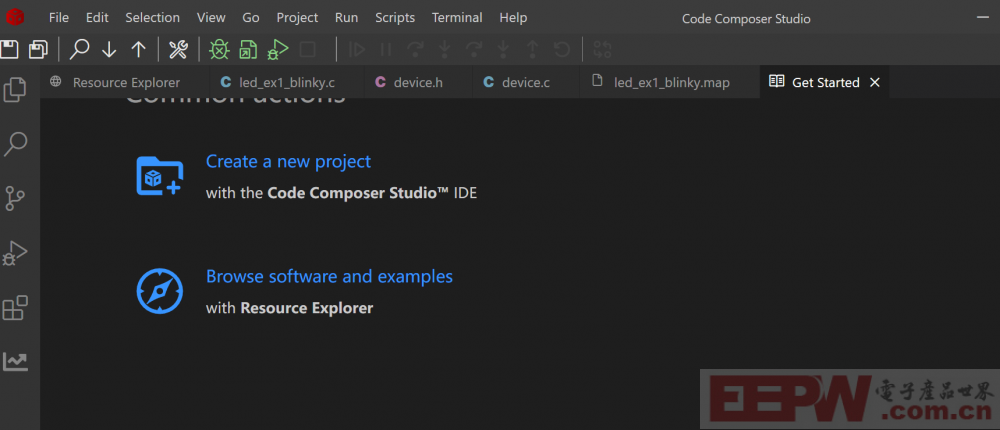Image resolution: width=1000 pixels, height=430 pixels.
Task: Click the greyed swap arrows icon at toolbar end
Action: (602, 49)
